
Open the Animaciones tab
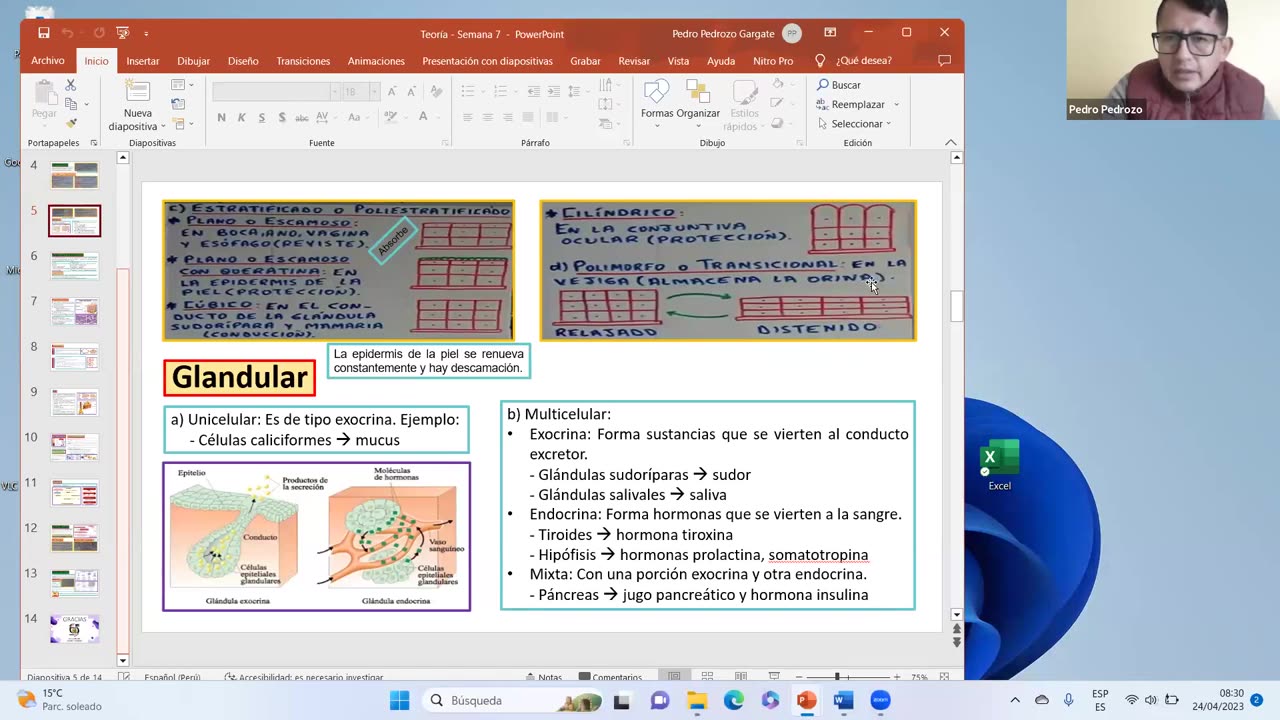[376, 61]
